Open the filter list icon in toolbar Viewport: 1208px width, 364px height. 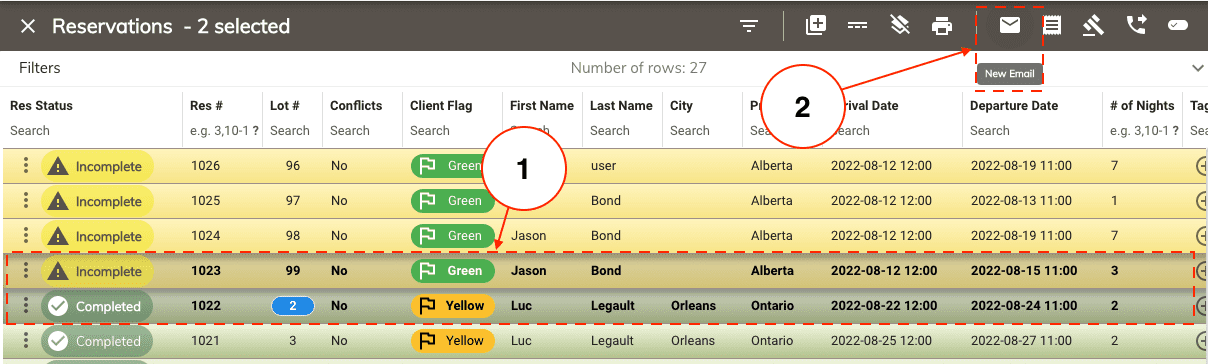[749, 27]
